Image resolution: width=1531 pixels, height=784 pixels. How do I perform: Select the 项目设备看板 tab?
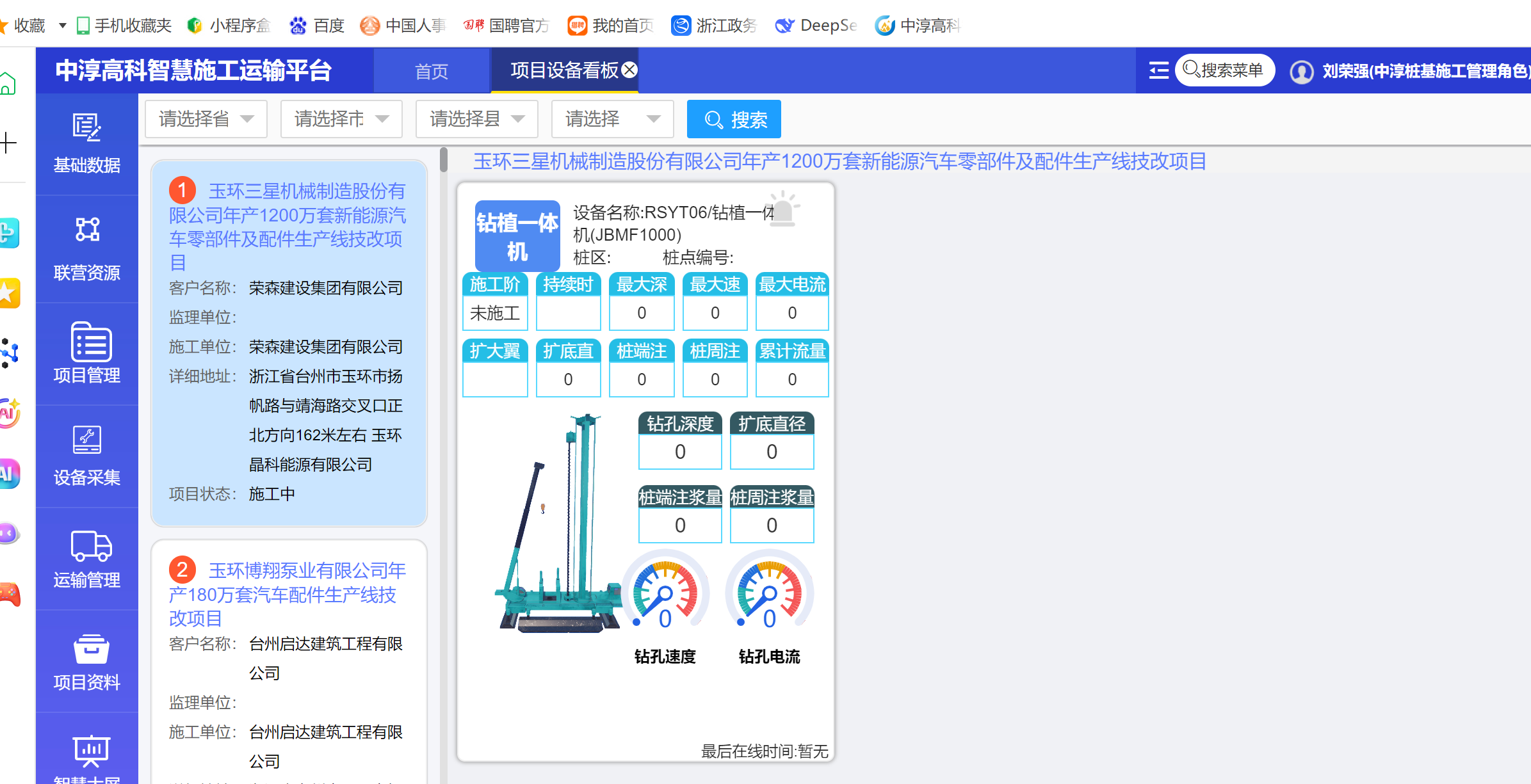[x=563, y=70]
